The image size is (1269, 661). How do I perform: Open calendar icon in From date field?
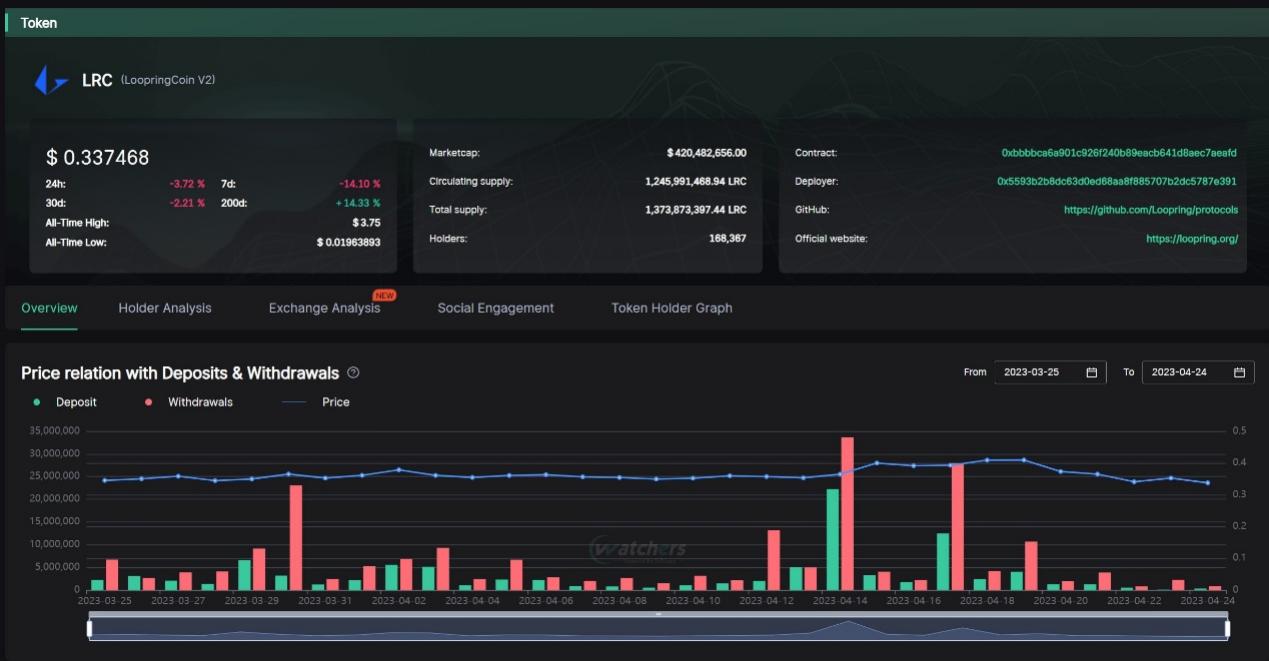pos(1091,372)
